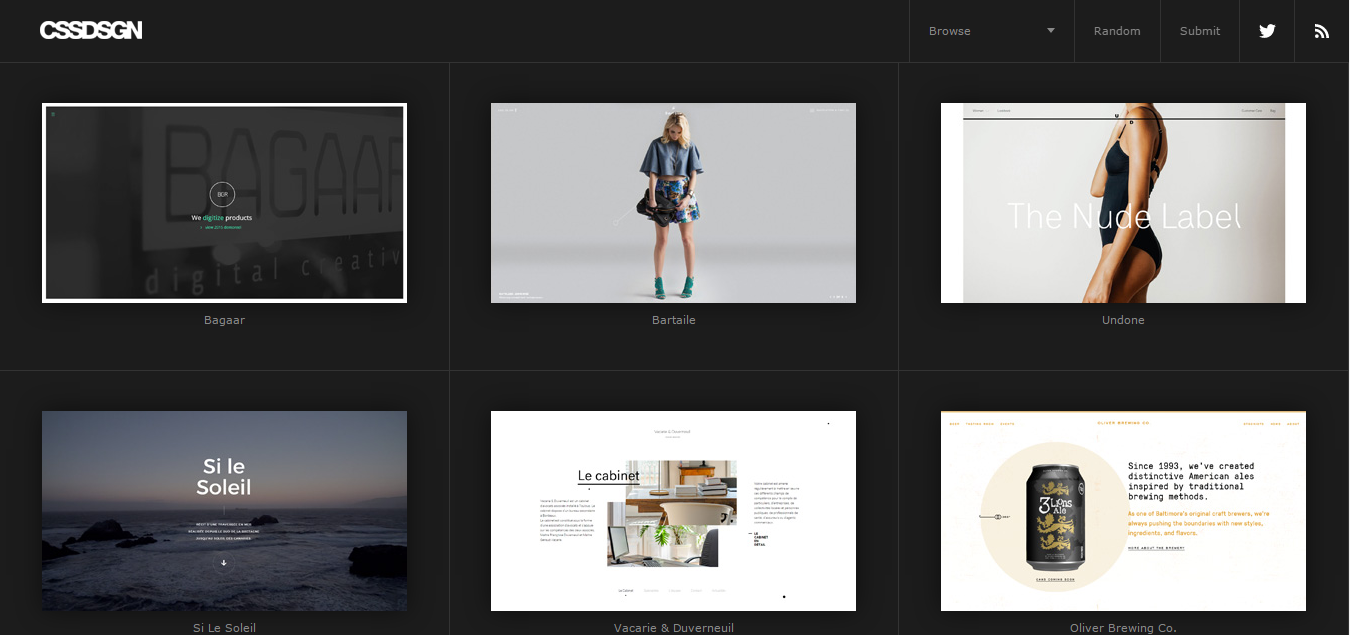Image resolution: width=1350 pixels, height=635 pixels.
Task: Open the Si Le Soleil sunset thumbnail
Action: click(x=224, y=510)
